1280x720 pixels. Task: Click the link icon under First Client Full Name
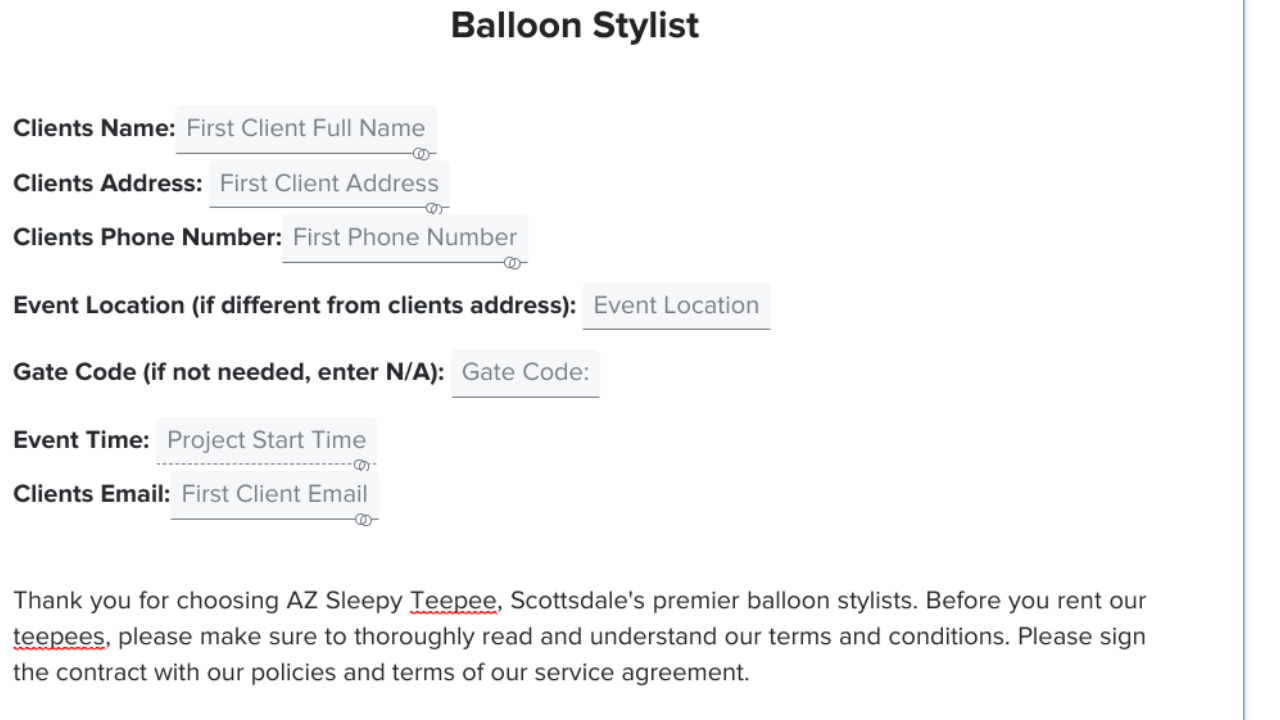[421, 154]
